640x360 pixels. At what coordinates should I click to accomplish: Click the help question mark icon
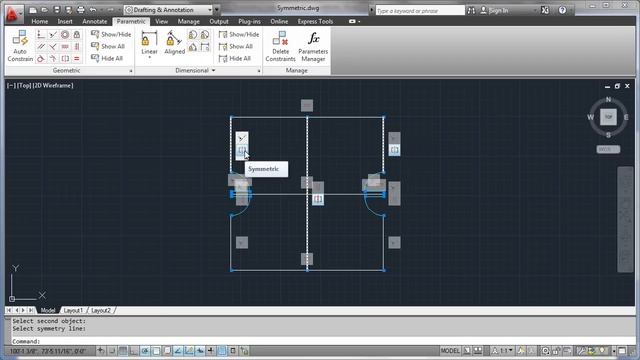(562, 10)
